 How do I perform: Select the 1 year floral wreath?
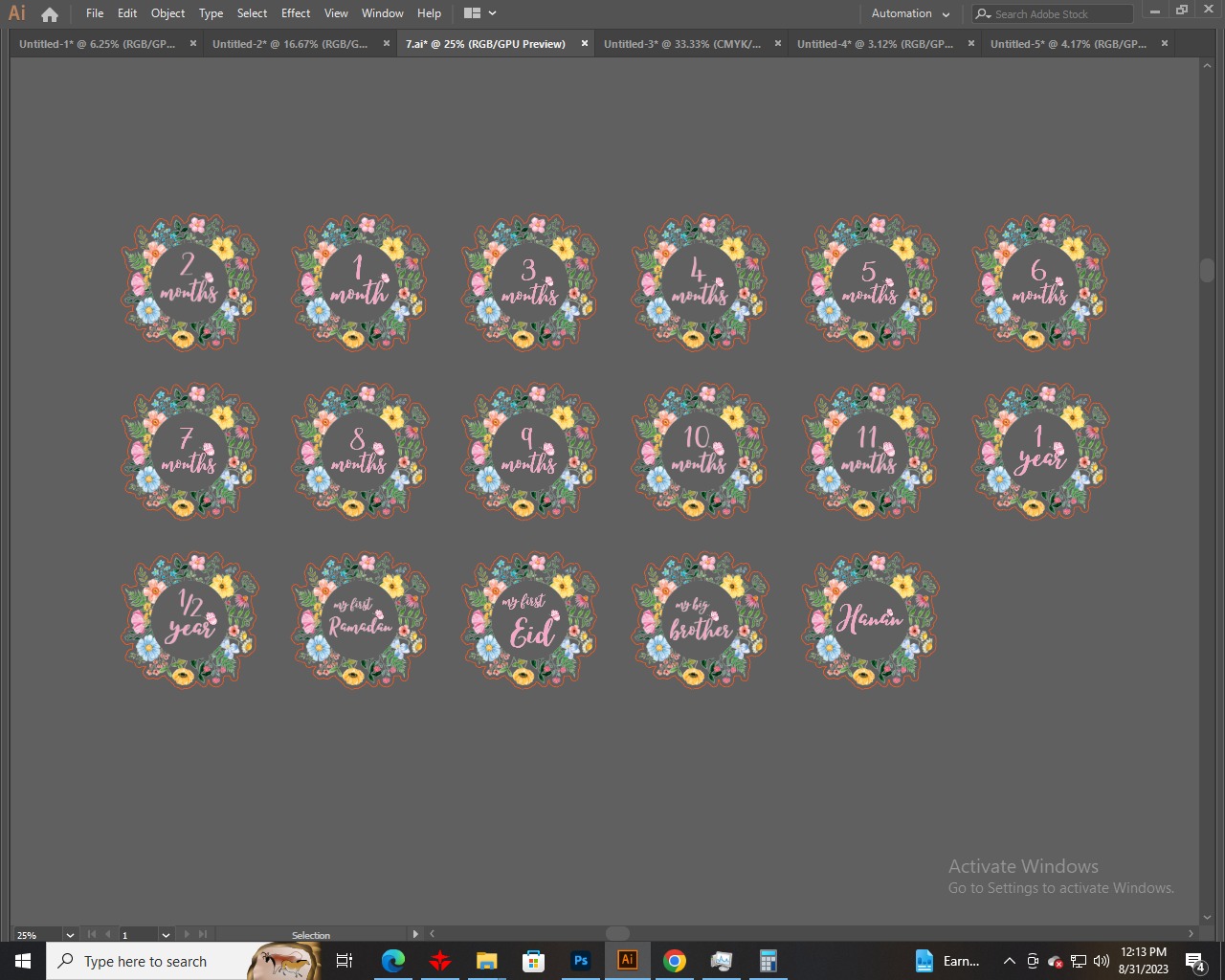(1040, 452)
